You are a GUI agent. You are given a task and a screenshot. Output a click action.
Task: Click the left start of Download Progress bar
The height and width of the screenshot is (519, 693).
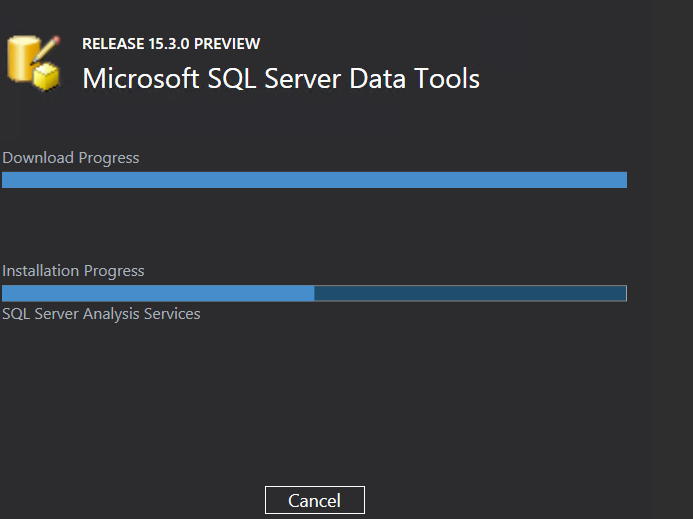6,180
